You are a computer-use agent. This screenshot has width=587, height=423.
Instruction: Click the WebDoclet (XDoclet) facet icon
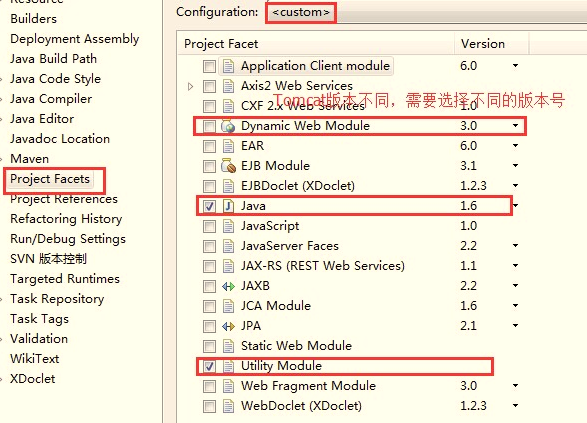tap(228, 406)
